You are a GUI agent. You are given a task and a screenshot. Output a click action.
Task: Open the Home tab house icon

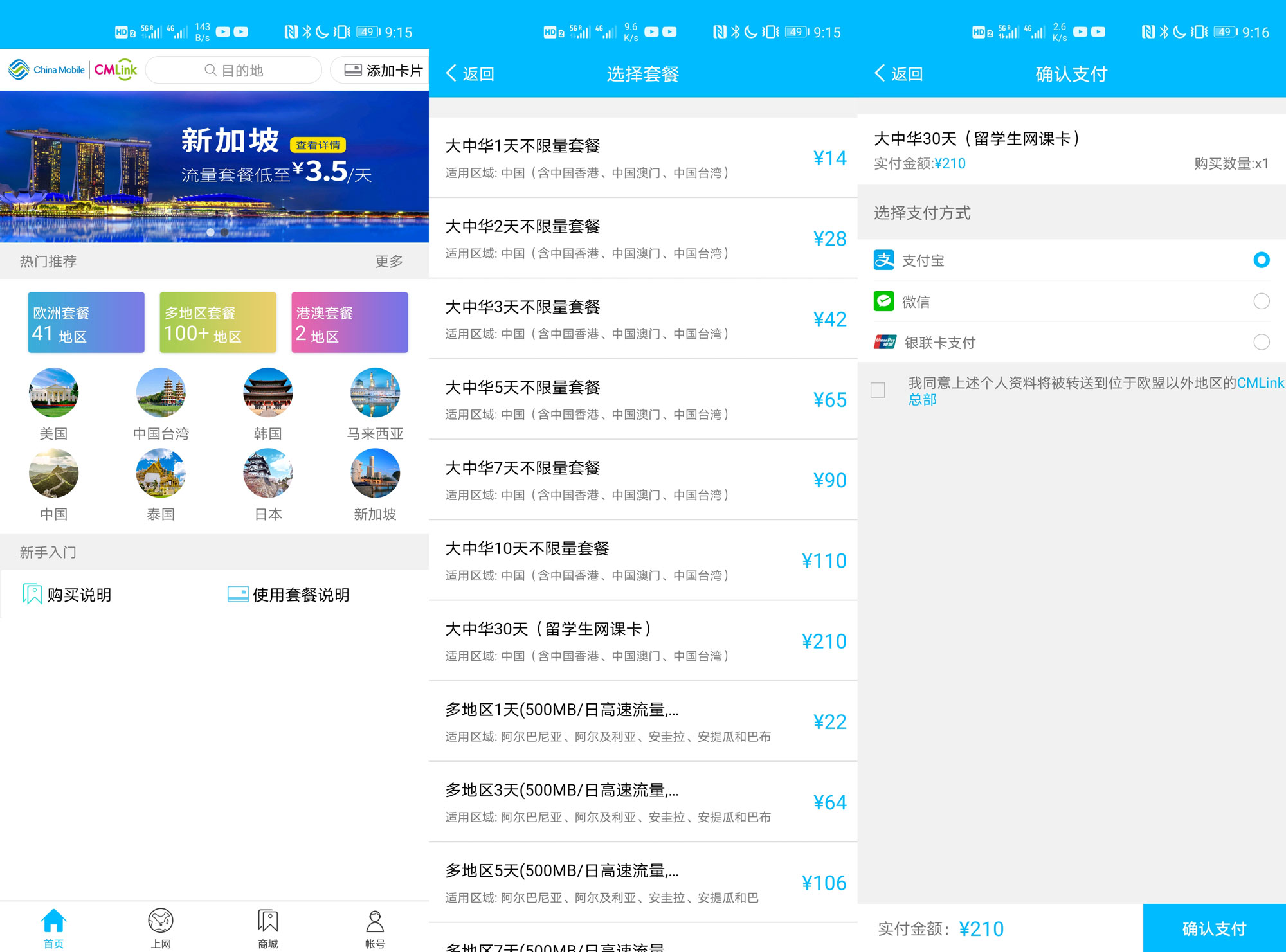point(53,921)
